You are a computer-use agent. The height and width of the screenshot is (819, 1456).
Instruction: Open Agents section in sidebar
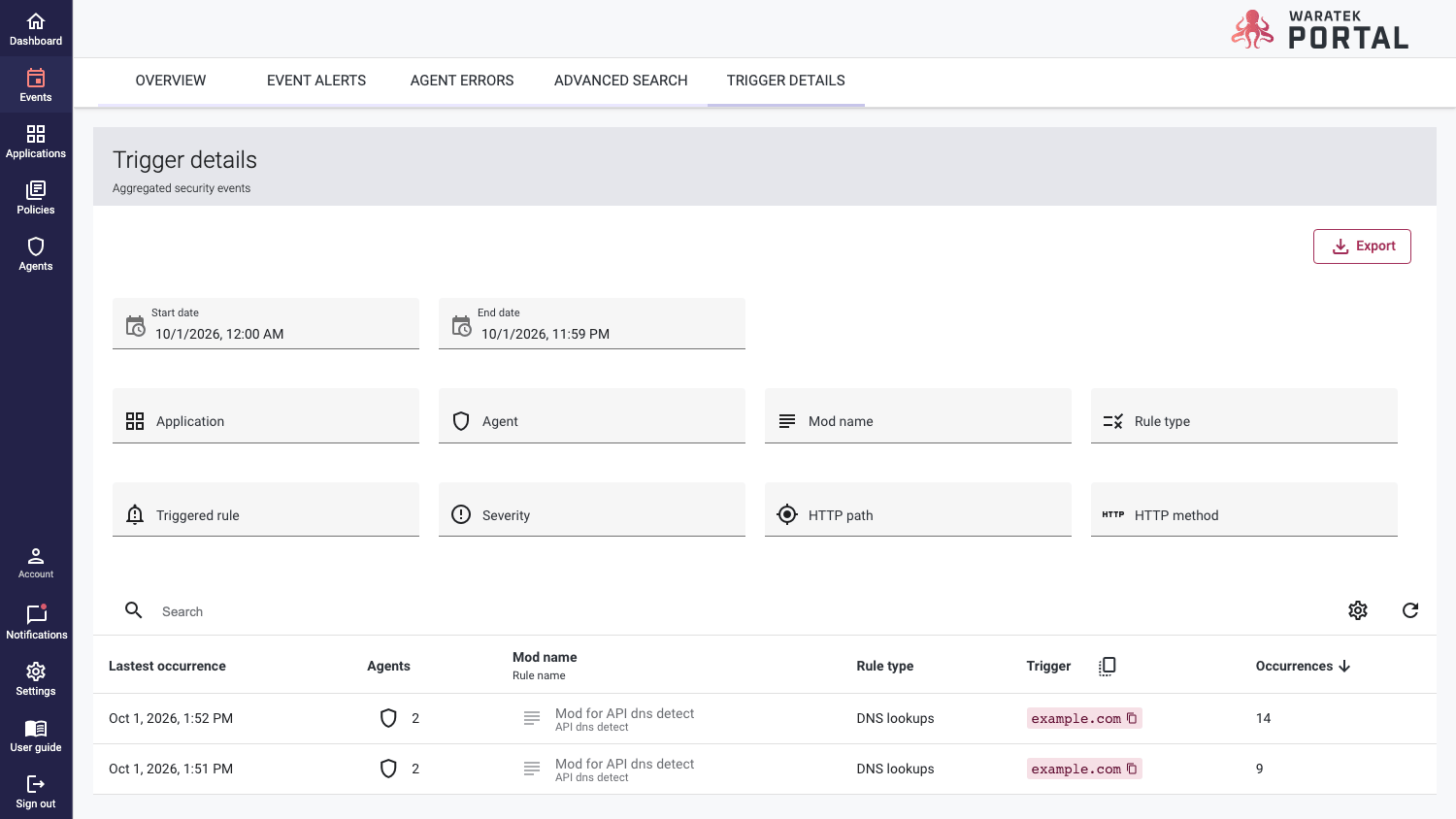[36, 254]
